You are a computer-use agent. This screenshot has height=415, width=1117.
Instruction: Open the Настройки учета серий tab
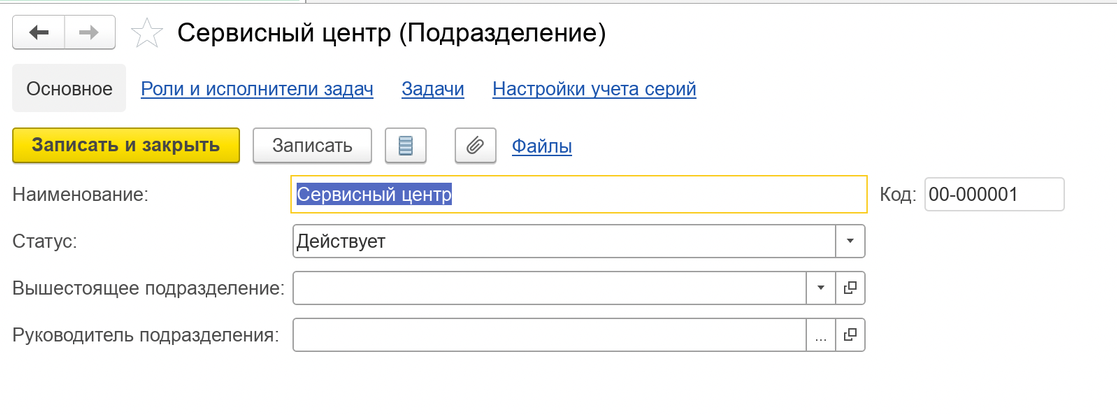594,89
